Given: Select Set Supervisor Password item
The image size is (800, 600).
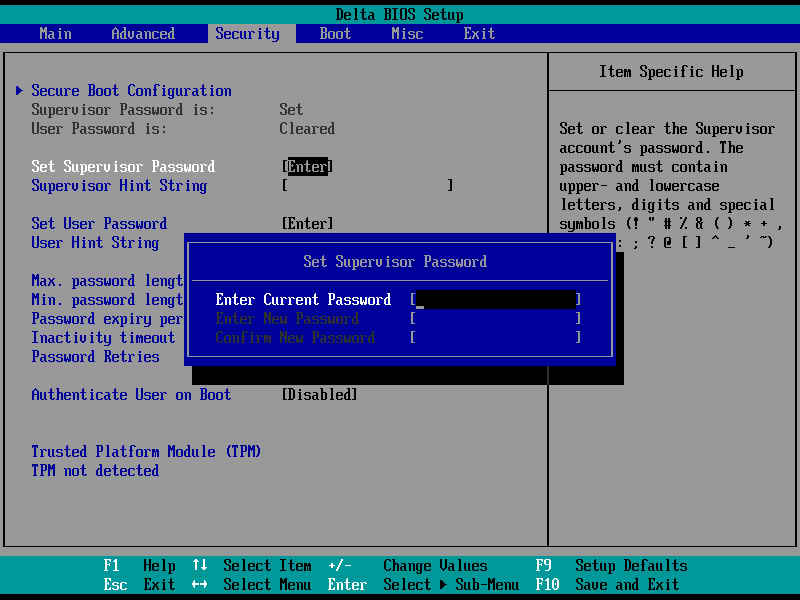Looking at the screenshot, I should click(123, 166).
